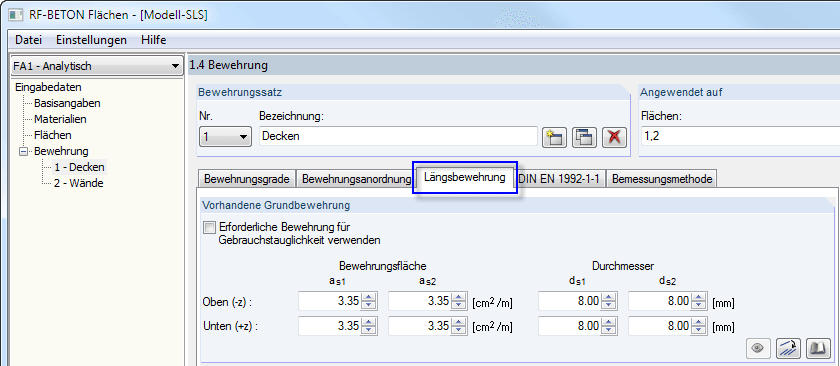Click the Vorhandene Grundbewehrung section title
Image resolution: width=840 pixels, height=366 pixels.
point(276,205)
